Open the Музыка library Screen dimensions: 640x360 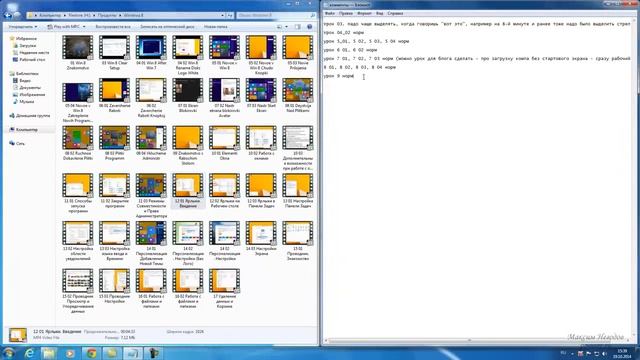(27, 101)
